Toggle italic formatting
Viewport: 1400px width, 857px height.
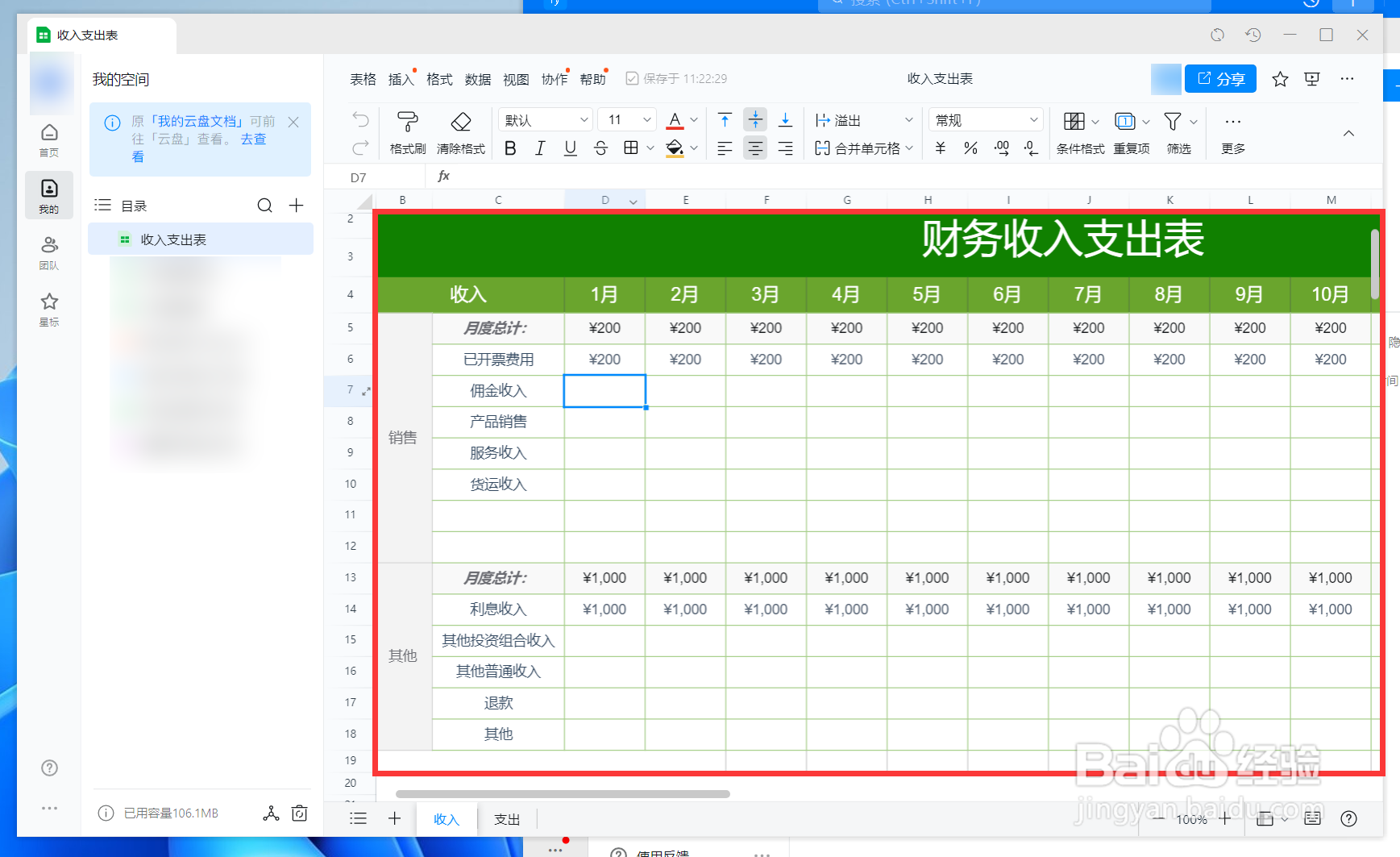pos(539,148)
